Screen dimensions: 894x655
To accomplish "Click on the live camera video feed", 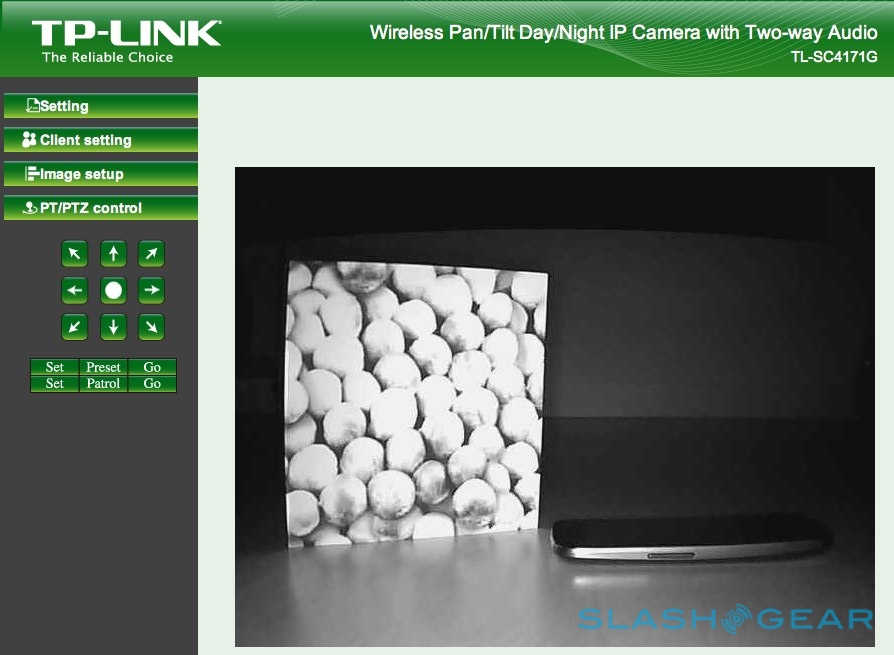I will [554, 406].
